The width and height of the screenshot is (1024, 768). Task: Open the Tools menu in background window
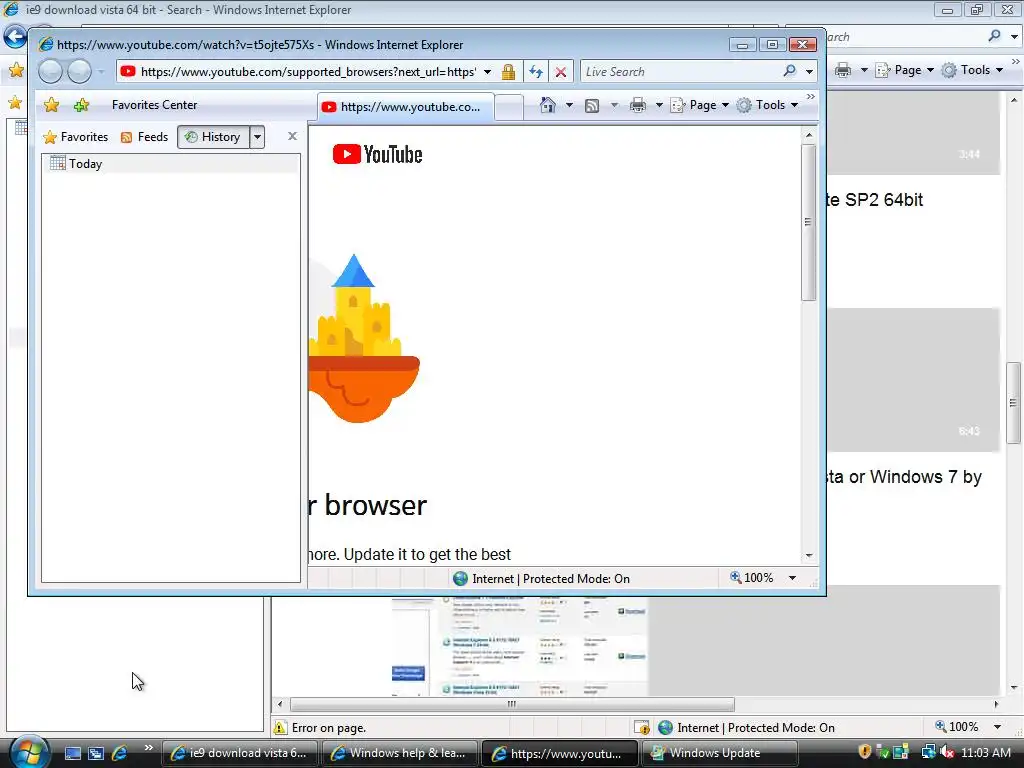click(972, 70)
